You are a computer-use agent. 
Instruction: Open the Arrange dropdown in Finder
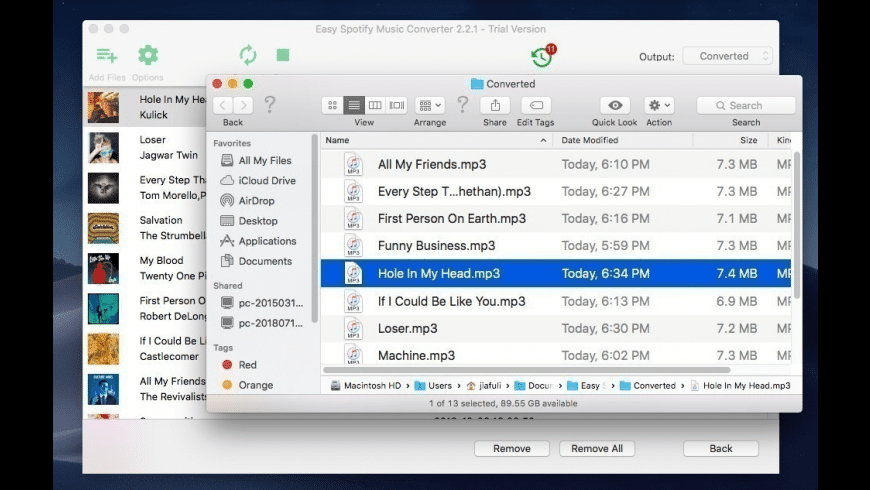[x=430, y=105]
